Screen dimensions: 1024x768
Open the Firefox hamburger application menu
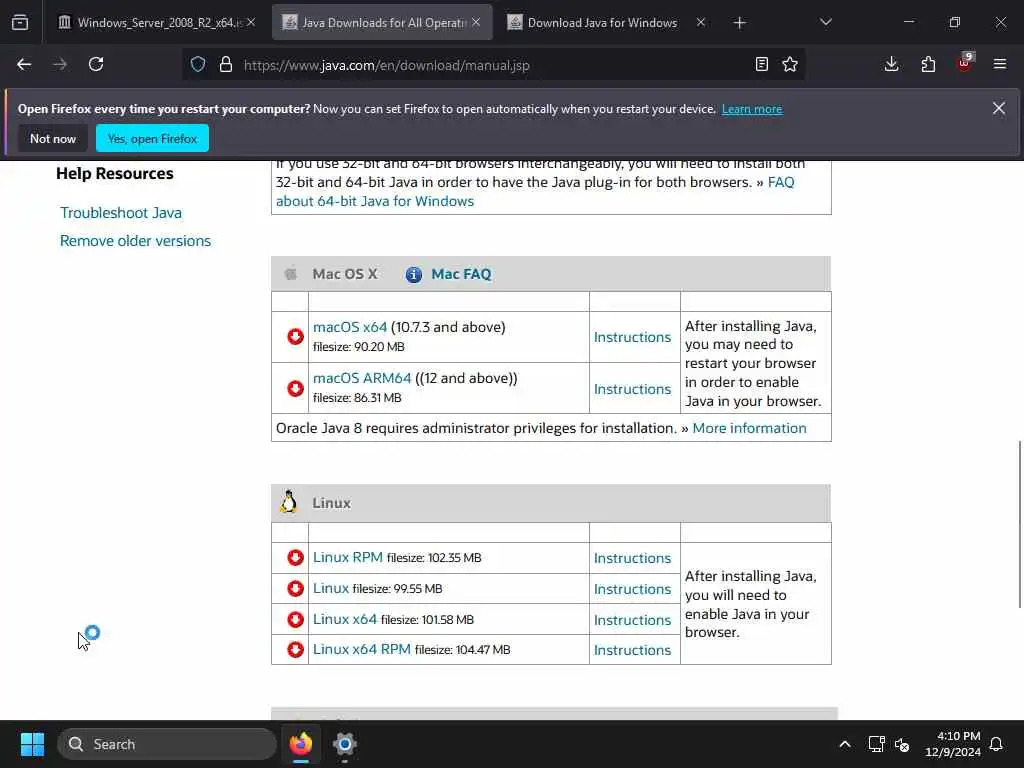(x=1000, y=64)
